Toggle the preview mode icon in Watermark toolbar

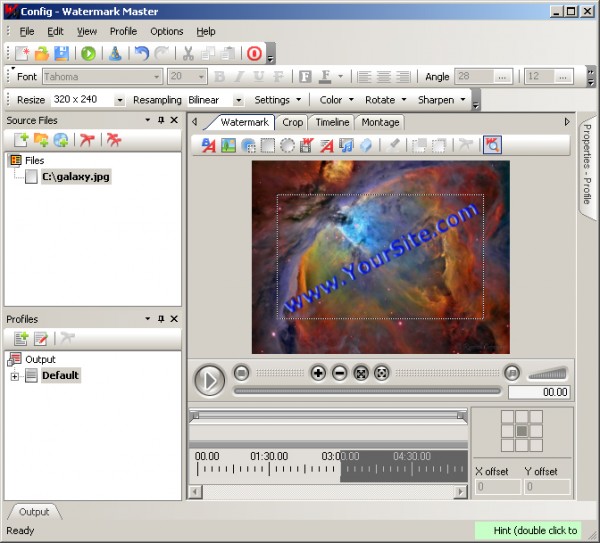tap(492, 145)
